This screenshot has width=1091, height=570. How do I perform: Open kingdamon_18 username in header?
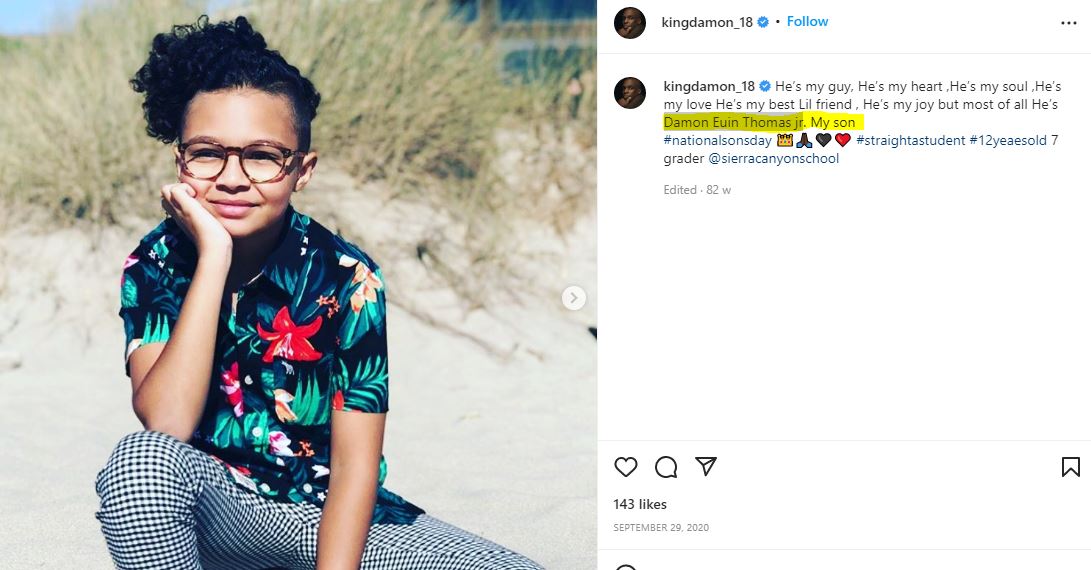coord(707,22)
